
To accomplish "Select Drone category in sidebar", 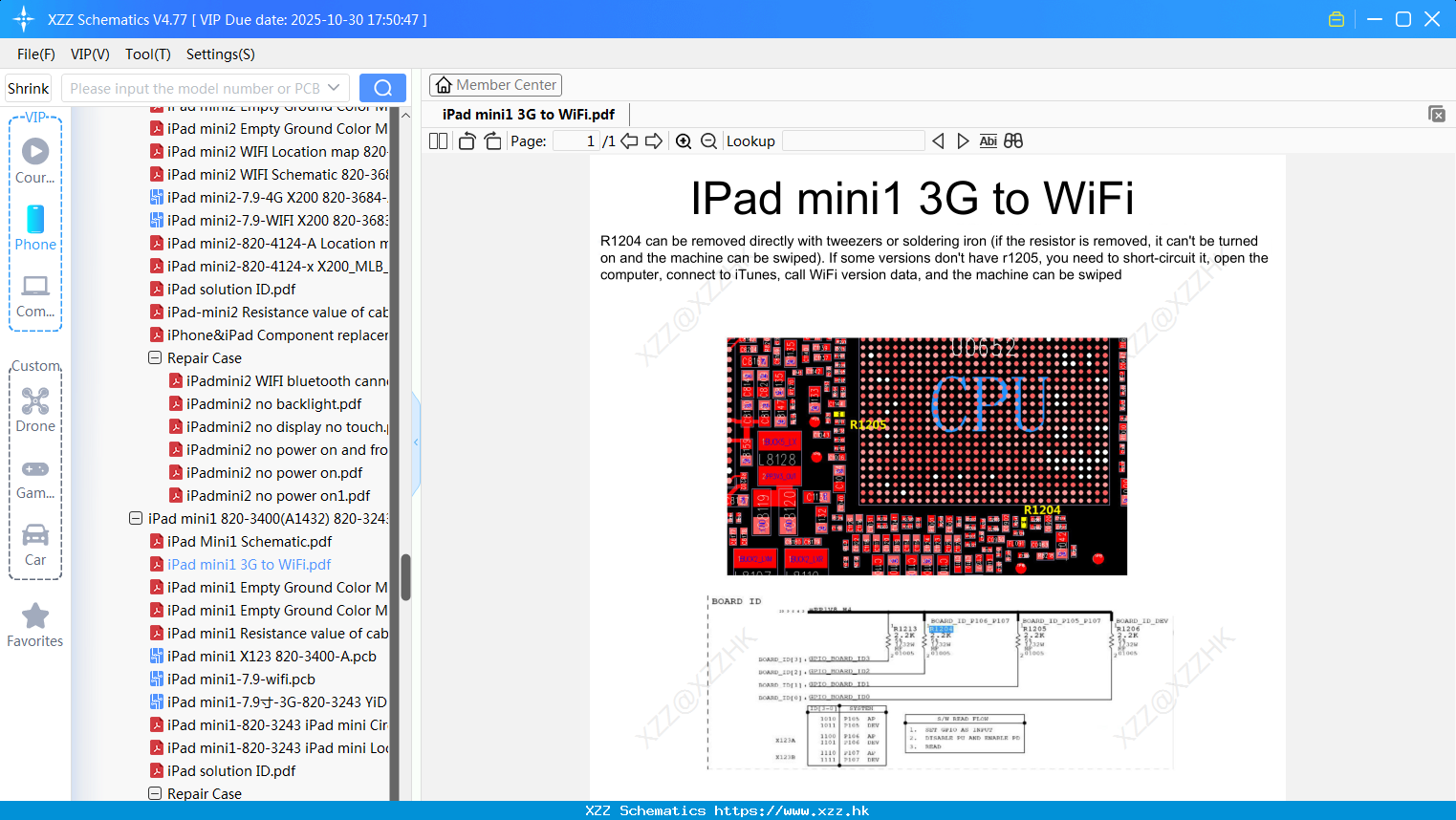I will click(35, 410).
